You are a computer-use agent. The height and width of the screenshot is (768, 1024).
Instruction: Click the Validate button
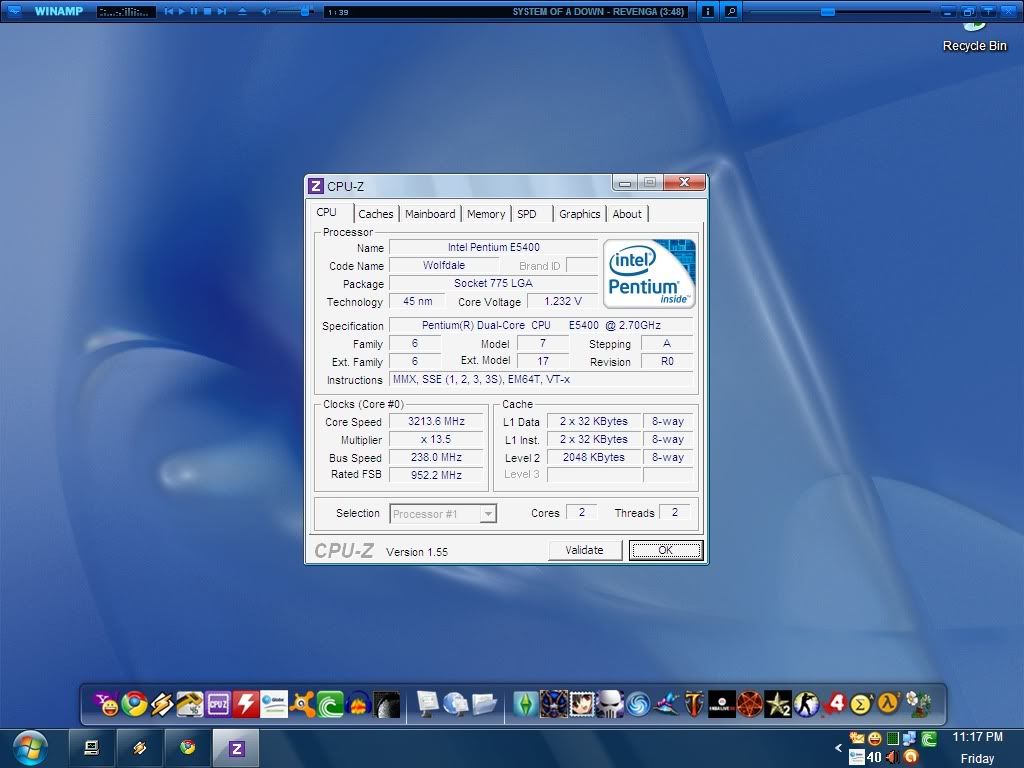(x=584, y=551)
